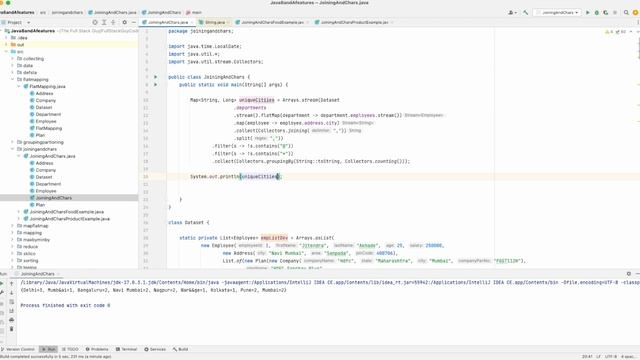
Task: Open the Terminal tool window
Action: click(127, 349)
